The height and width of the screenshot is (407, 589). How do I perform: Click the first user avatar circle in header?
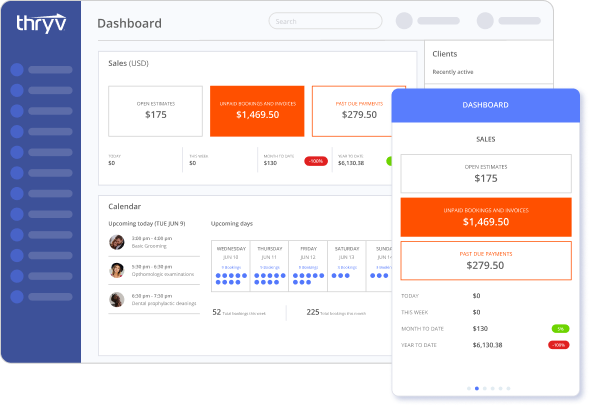[404, 21]
